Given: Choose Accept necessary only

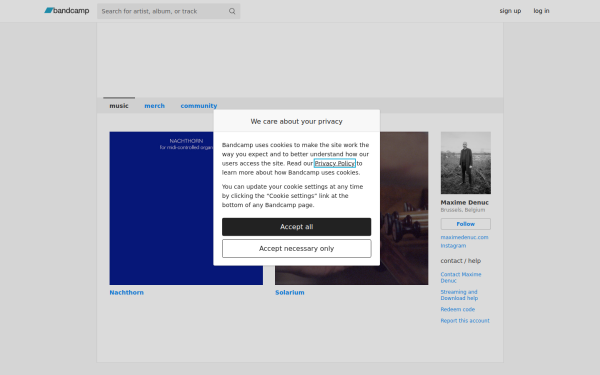Looking at the screenshot, I should (297, 249).
